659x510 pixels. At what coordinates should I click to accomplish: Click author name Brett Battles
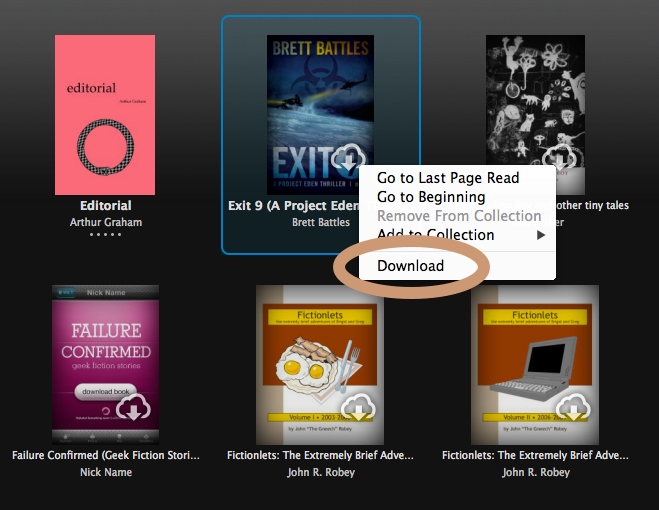[x=321, y=222]
